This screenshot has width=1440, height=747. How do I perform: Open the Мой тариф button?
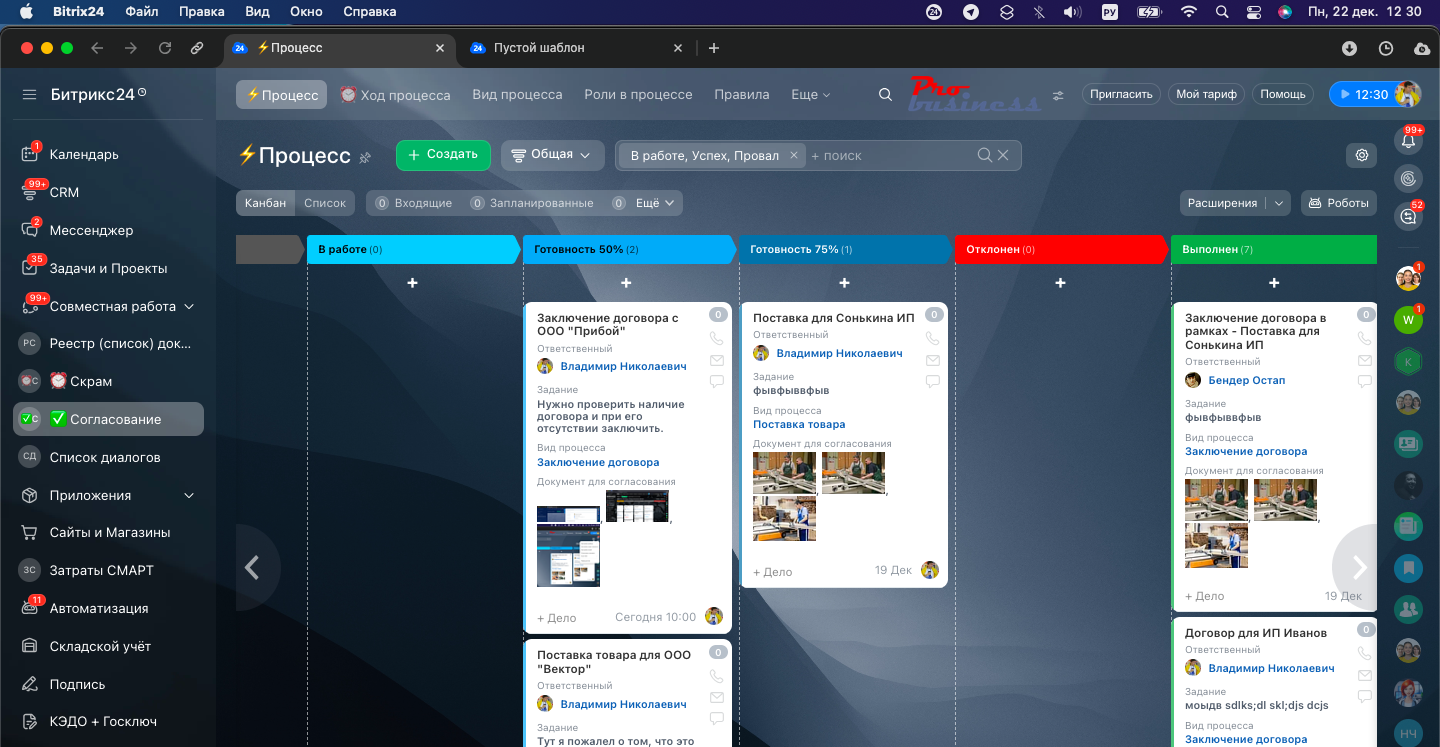tap(1206, 94)
